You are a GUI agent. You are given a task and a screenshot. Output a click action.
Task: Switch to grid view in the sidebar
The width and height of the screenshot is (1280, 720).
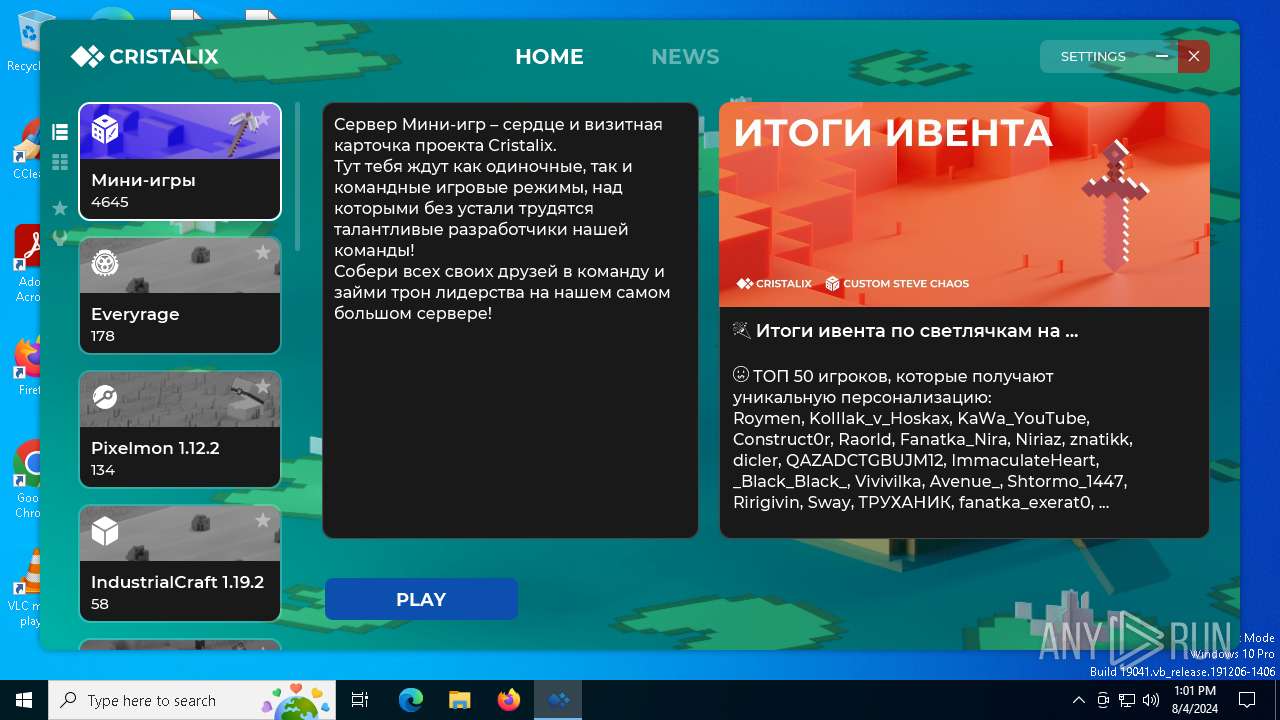[60, 162]
